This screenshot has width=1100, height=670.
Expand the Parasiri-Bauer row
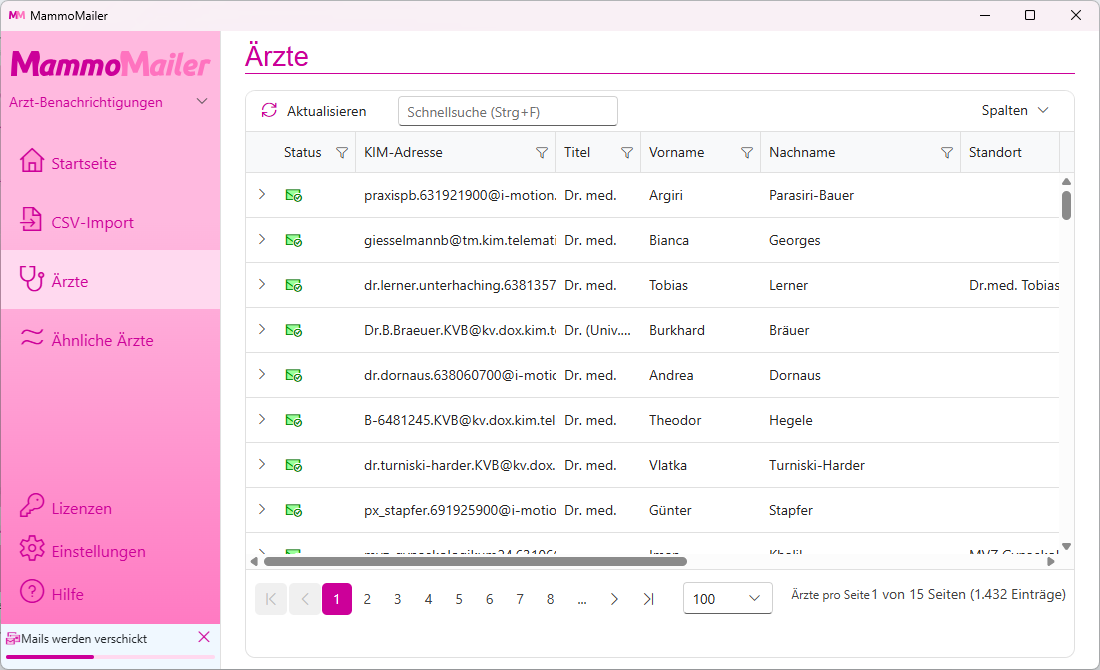pyautogui.click(x=262, y=194)
